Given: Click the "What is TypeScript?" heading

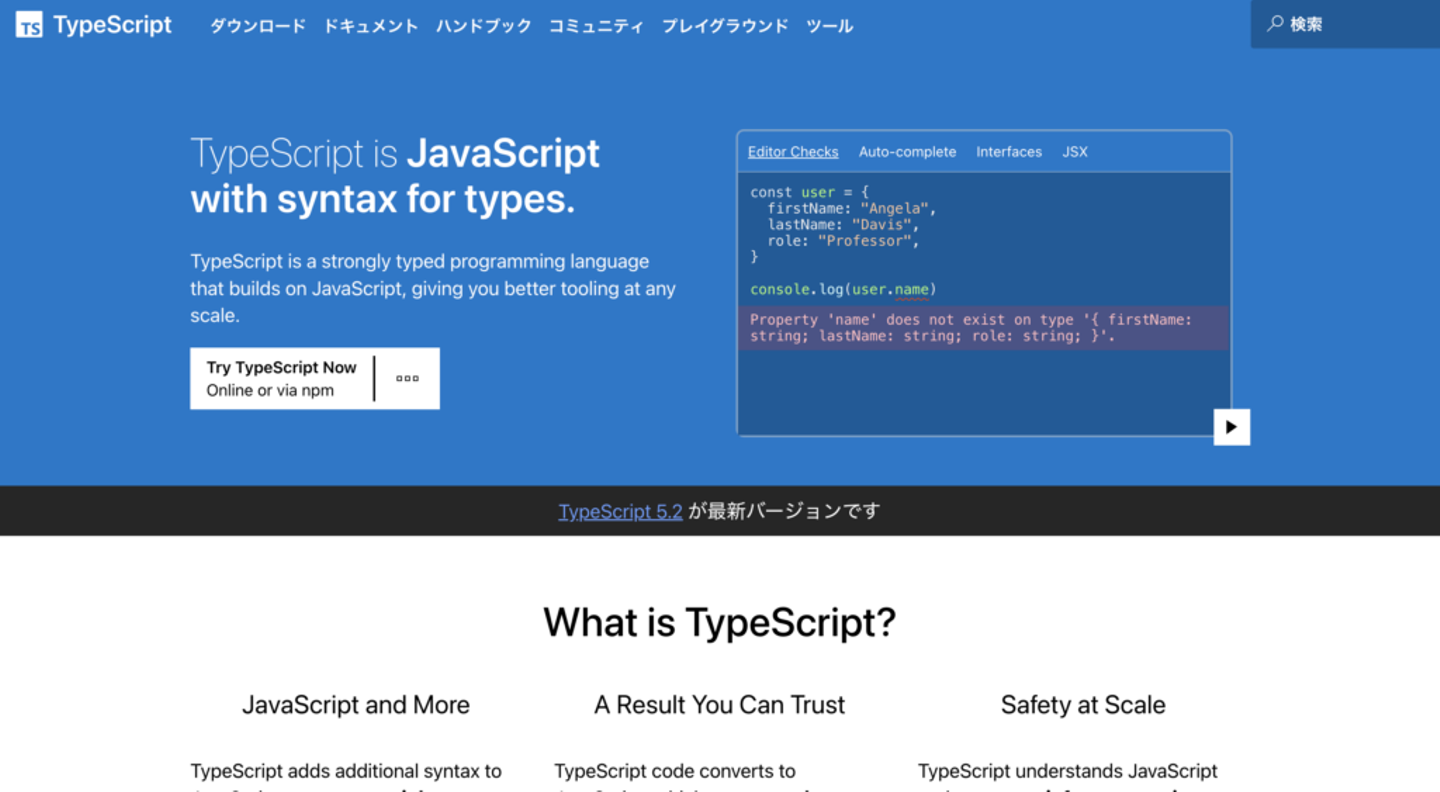Looking at the screenshot, I should tap(720, 622).
